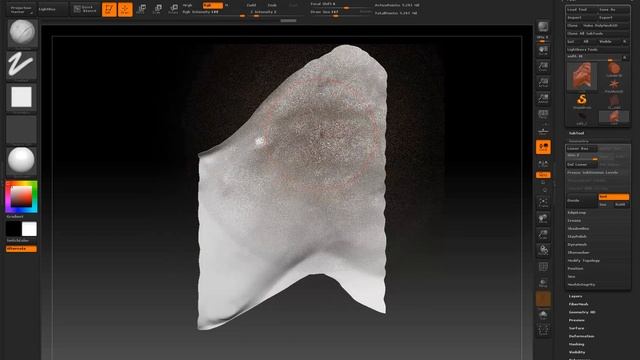Open the stroke type selector
Viewport: 640px width, 360px height.
[x=22, y=64]
